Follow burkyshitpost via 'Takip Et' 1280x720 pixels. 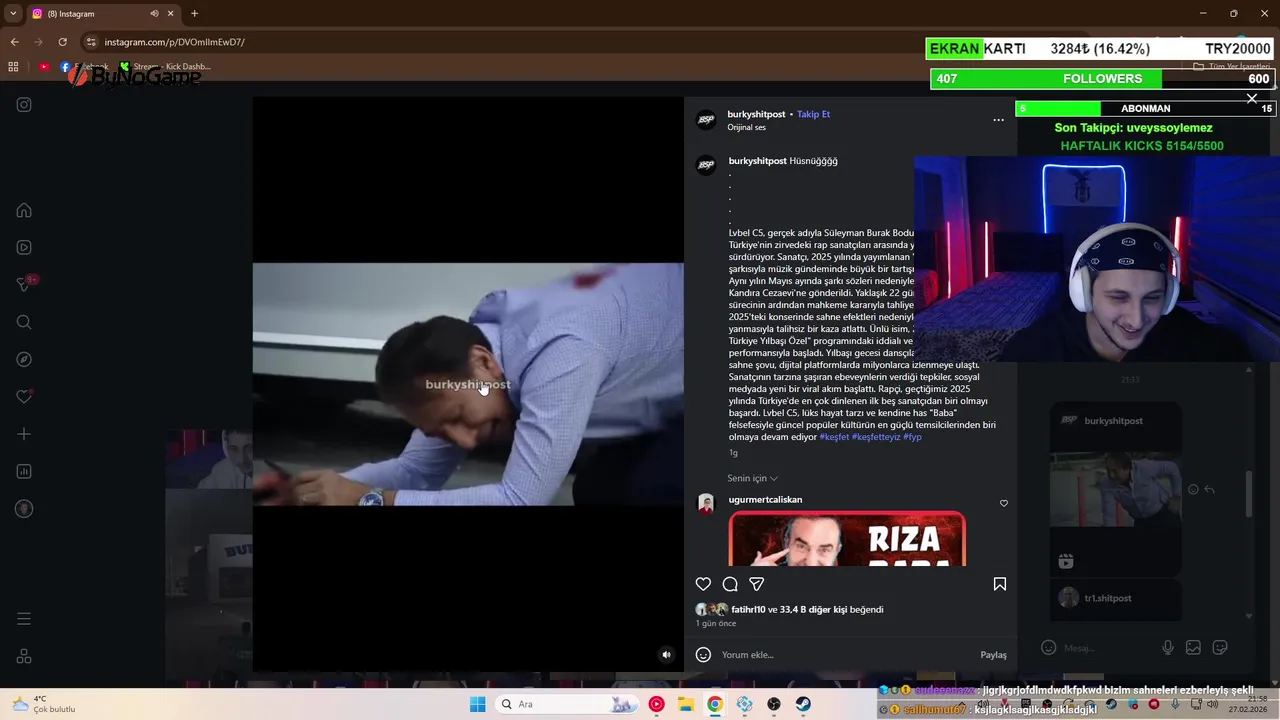813,114
